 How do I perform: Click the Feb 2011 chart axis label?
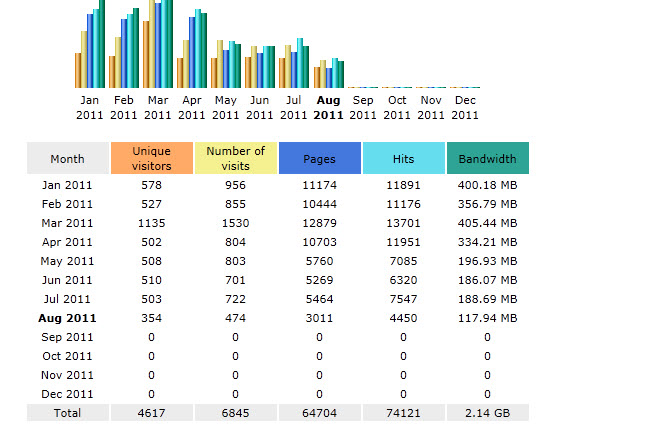(123, 107)
